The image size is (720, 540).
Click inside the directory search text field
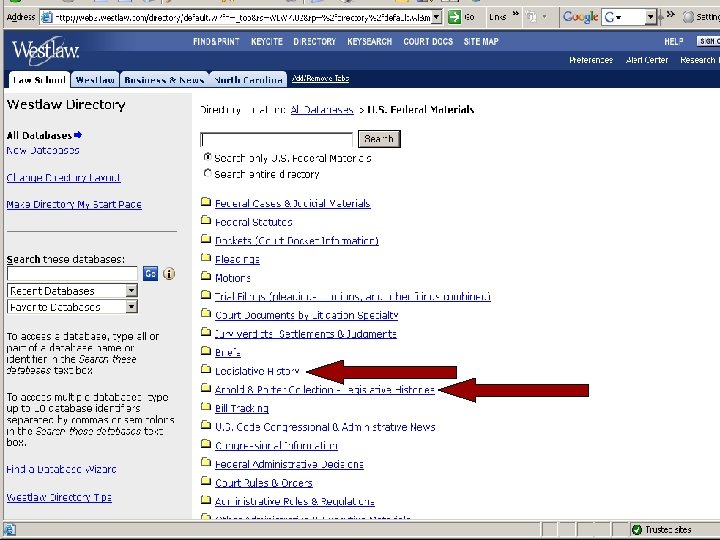(277, 139)
